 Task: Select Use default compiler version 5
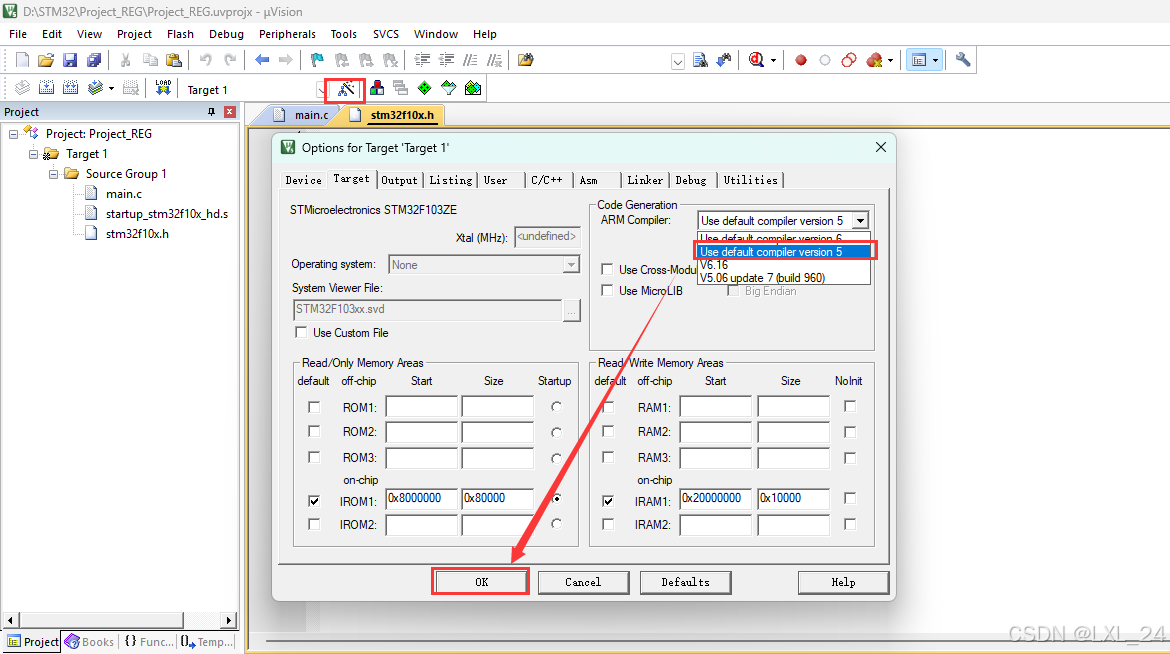pos(783,252)
